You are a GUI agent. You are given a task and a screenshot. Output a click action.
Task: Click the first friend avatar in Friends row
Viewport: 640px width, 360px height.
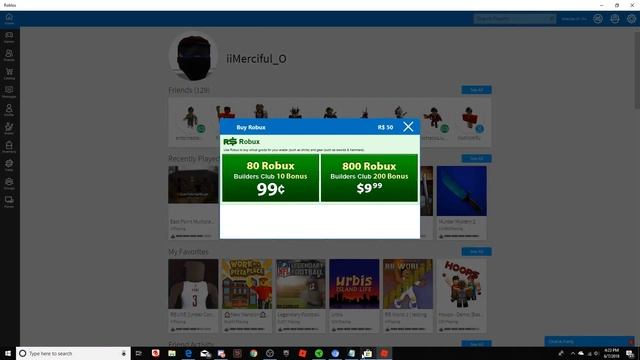pos(191,118)
